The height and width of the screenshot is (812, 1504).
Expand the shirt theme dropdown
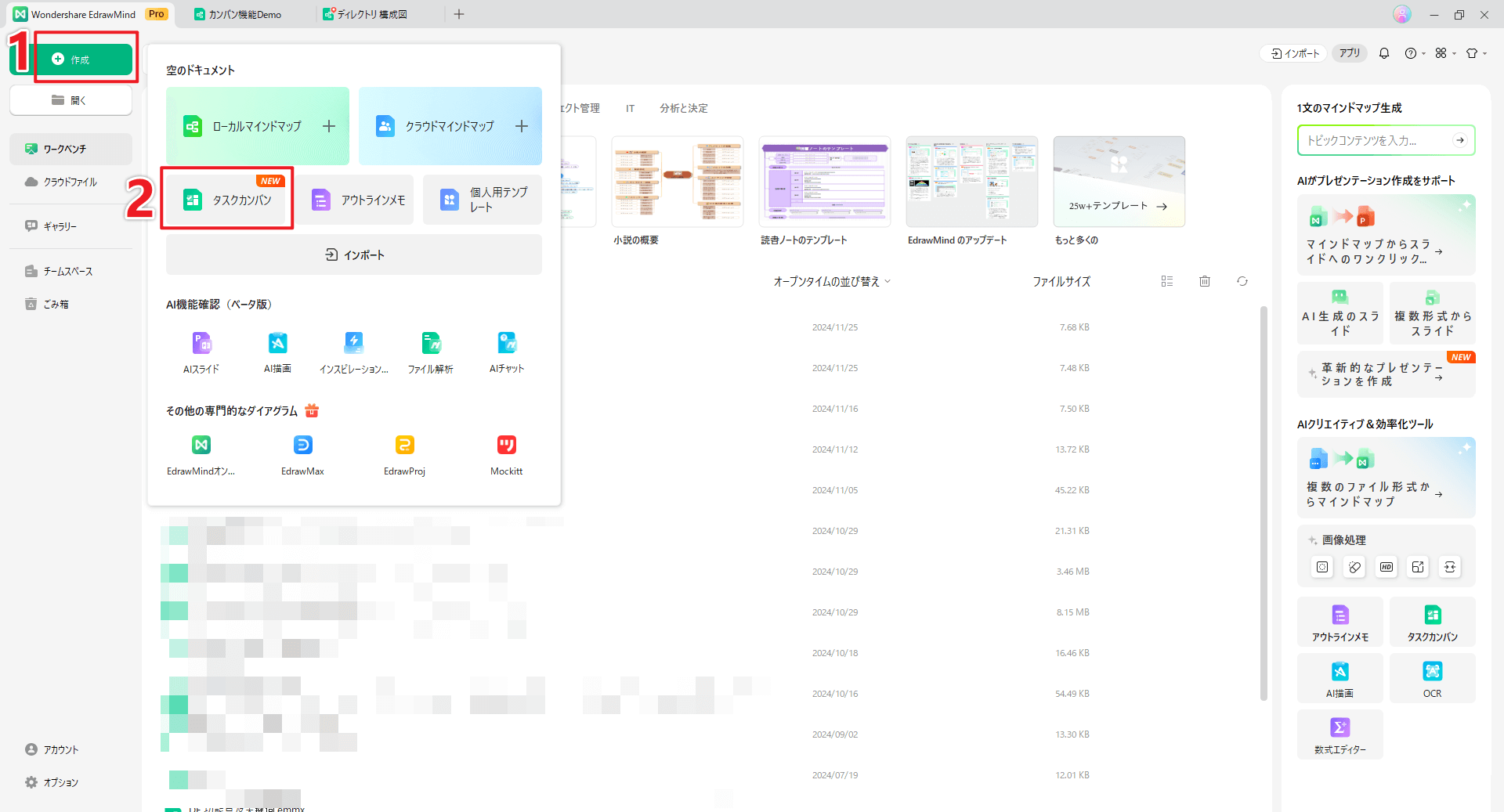tap(1476, 53)
